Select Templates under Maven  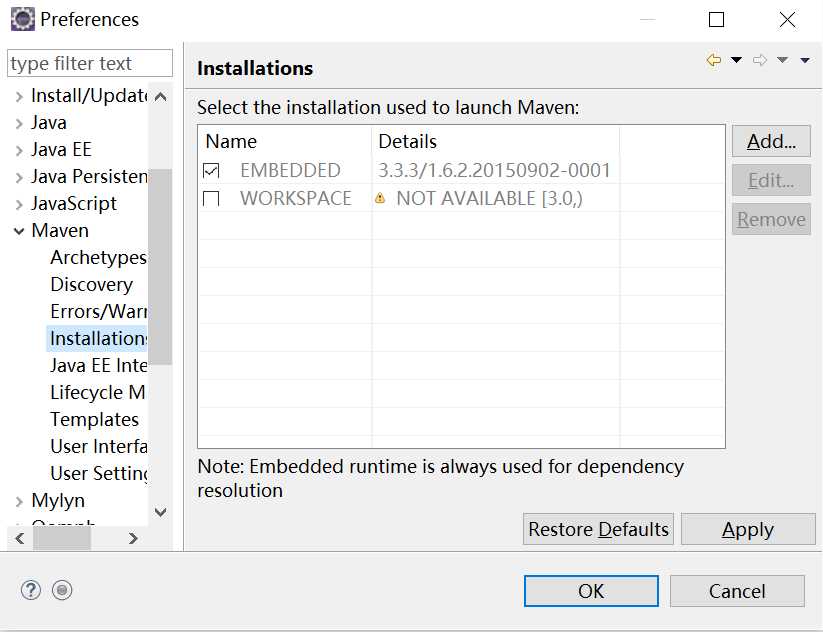pyautogui.click(x=94, y=420)
